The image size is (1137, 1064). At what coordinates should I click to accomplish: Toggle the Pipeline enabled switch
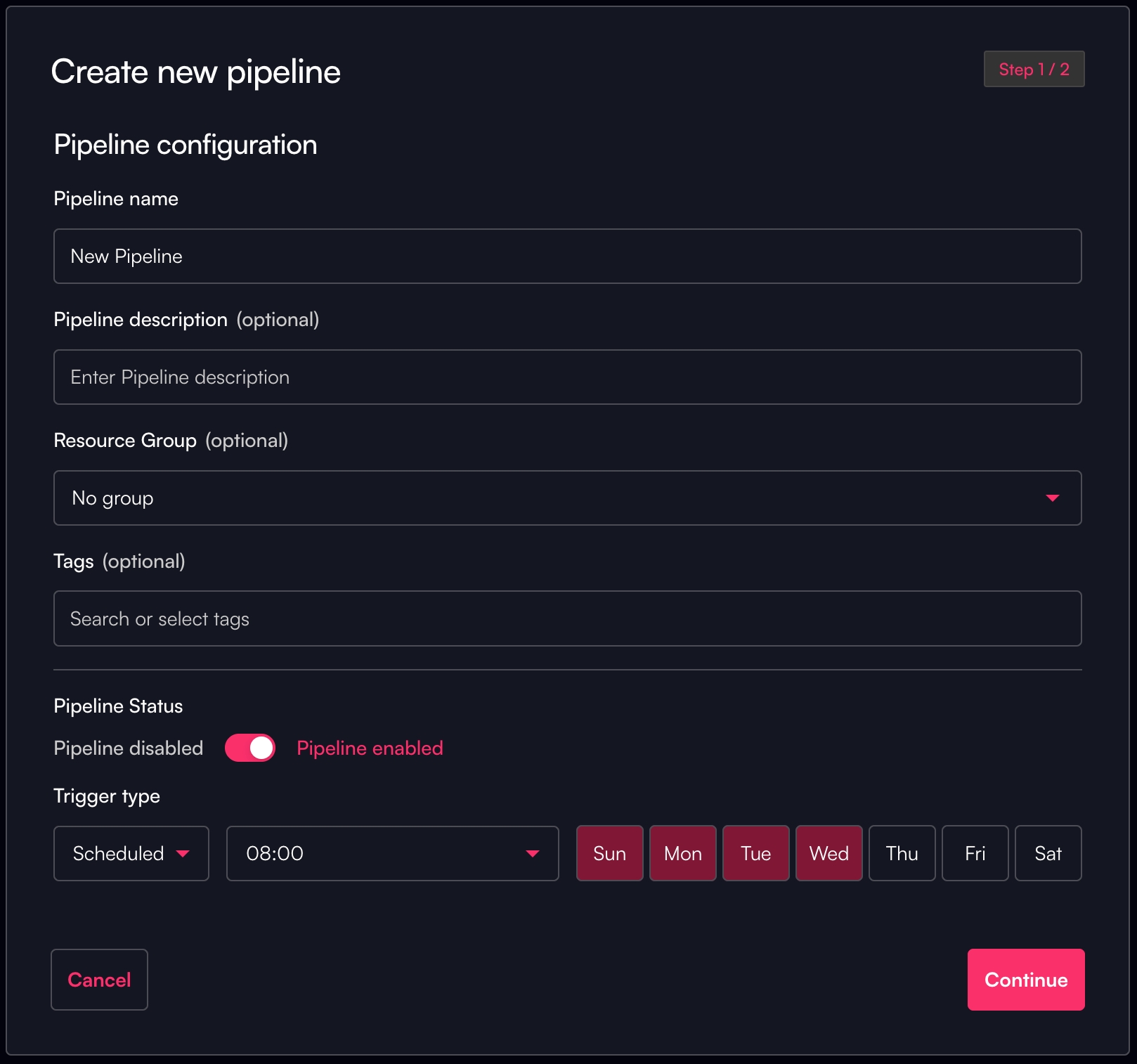tap(249, 748)
